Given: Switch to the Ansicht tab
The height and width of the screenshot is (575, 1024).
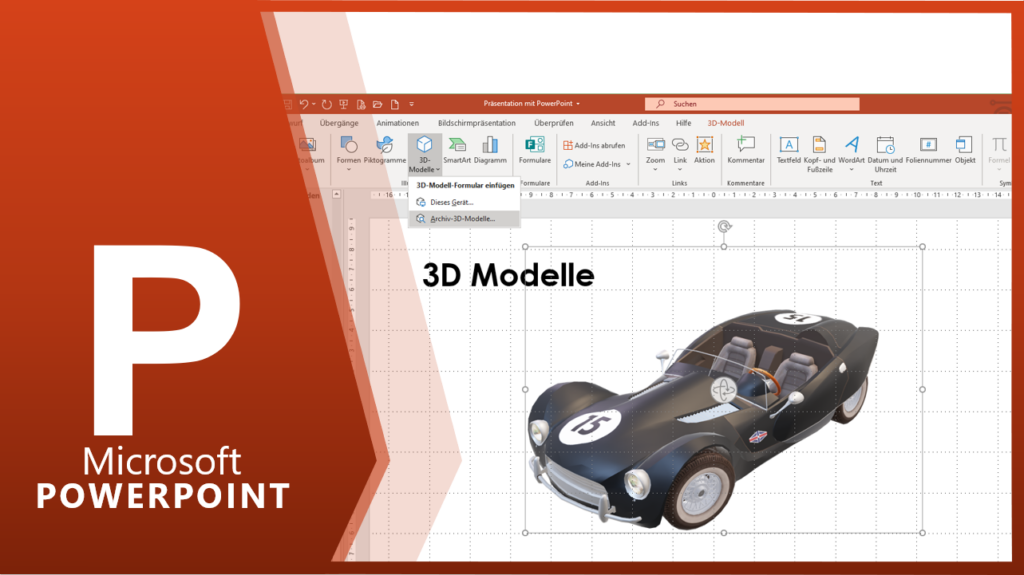Looking at the screenshot, I should click(x=603, y=123).
